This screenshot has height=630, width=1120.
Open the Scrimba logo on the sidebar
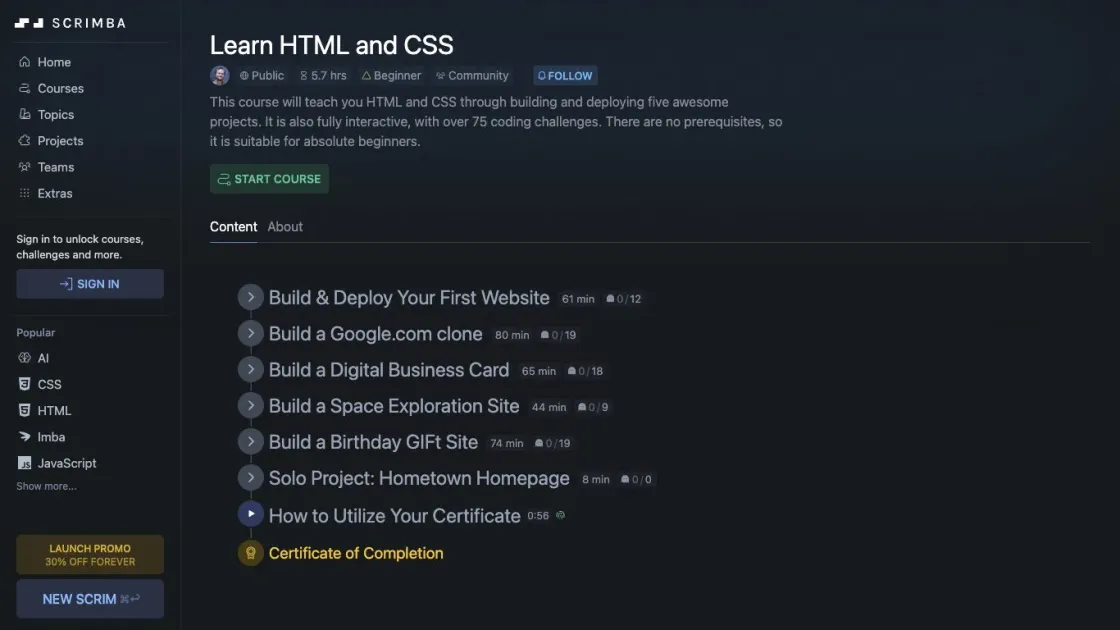(70, 22)
